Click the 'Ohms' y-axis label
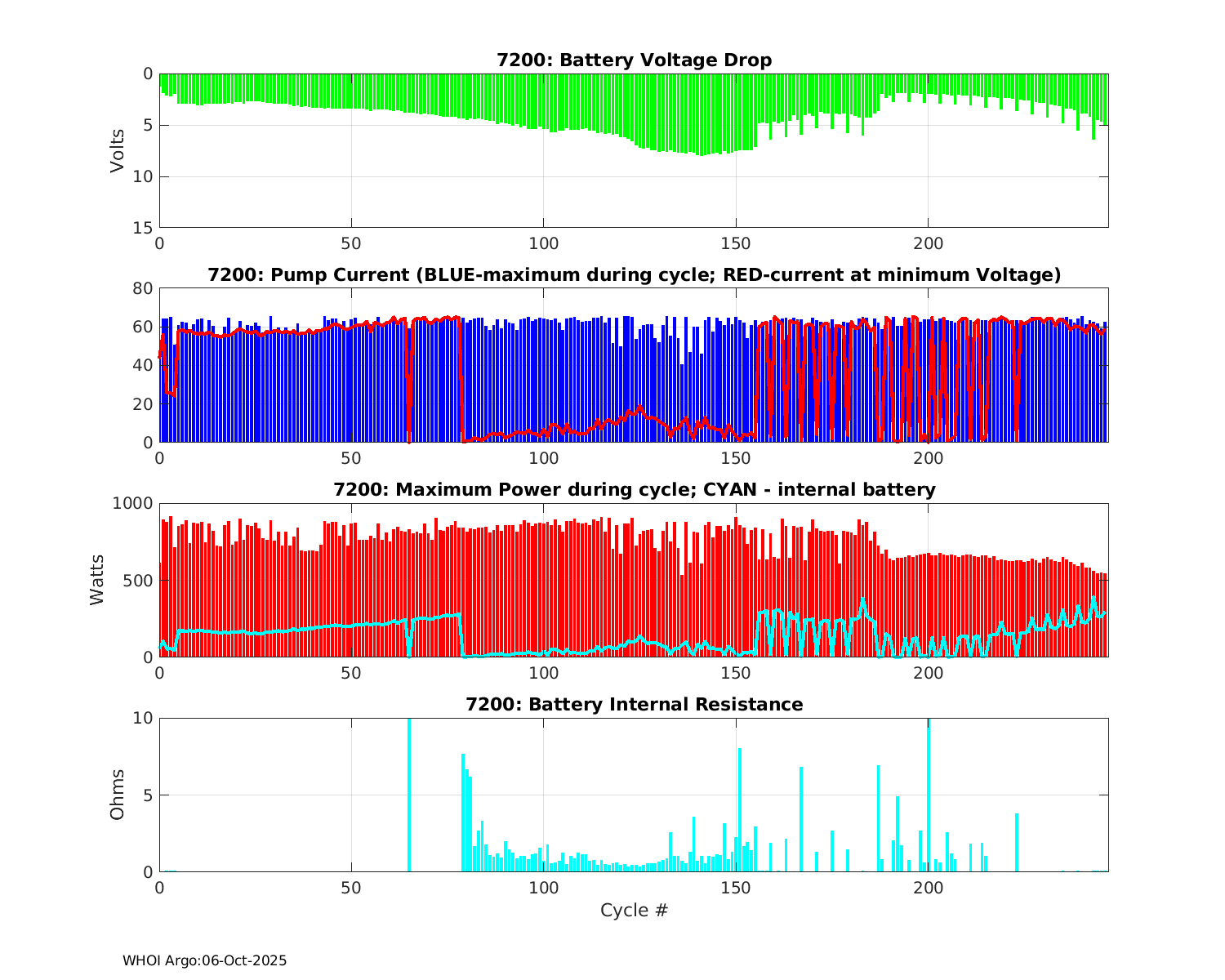This screenshot has width=1225, height=980. [118, 795]
